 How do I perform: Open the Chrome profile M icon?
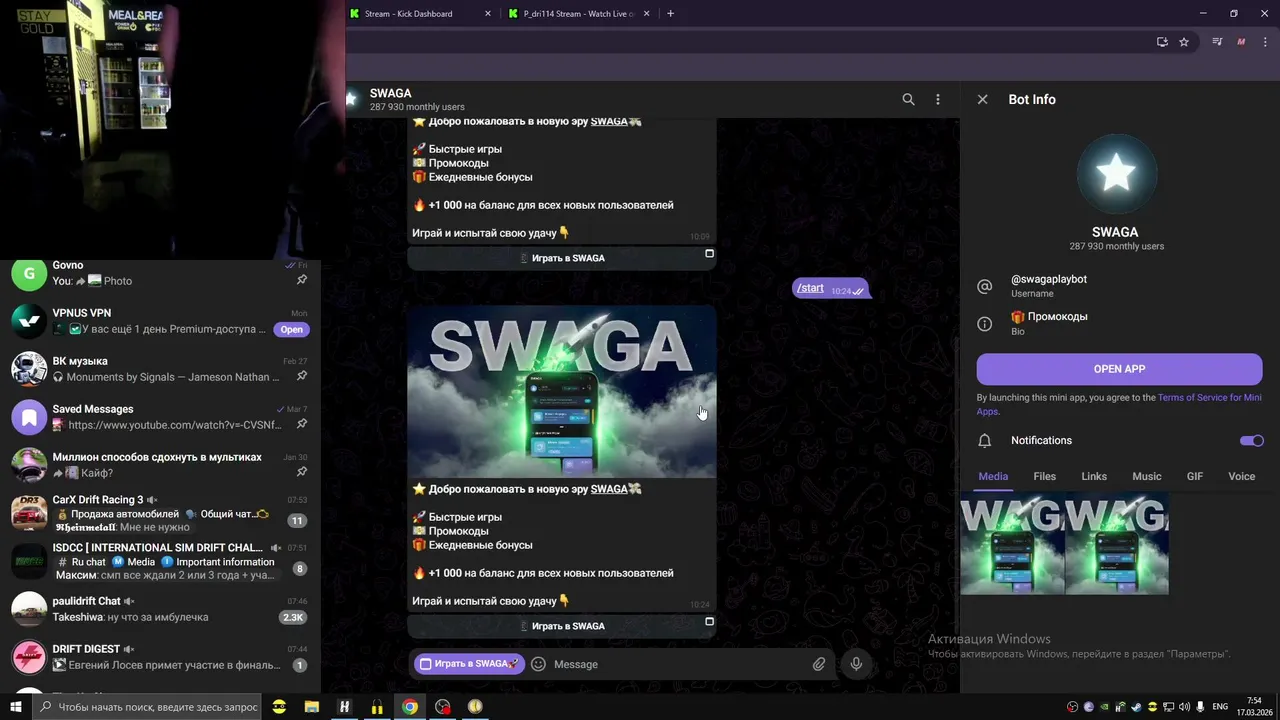(x=1241, y=42)
